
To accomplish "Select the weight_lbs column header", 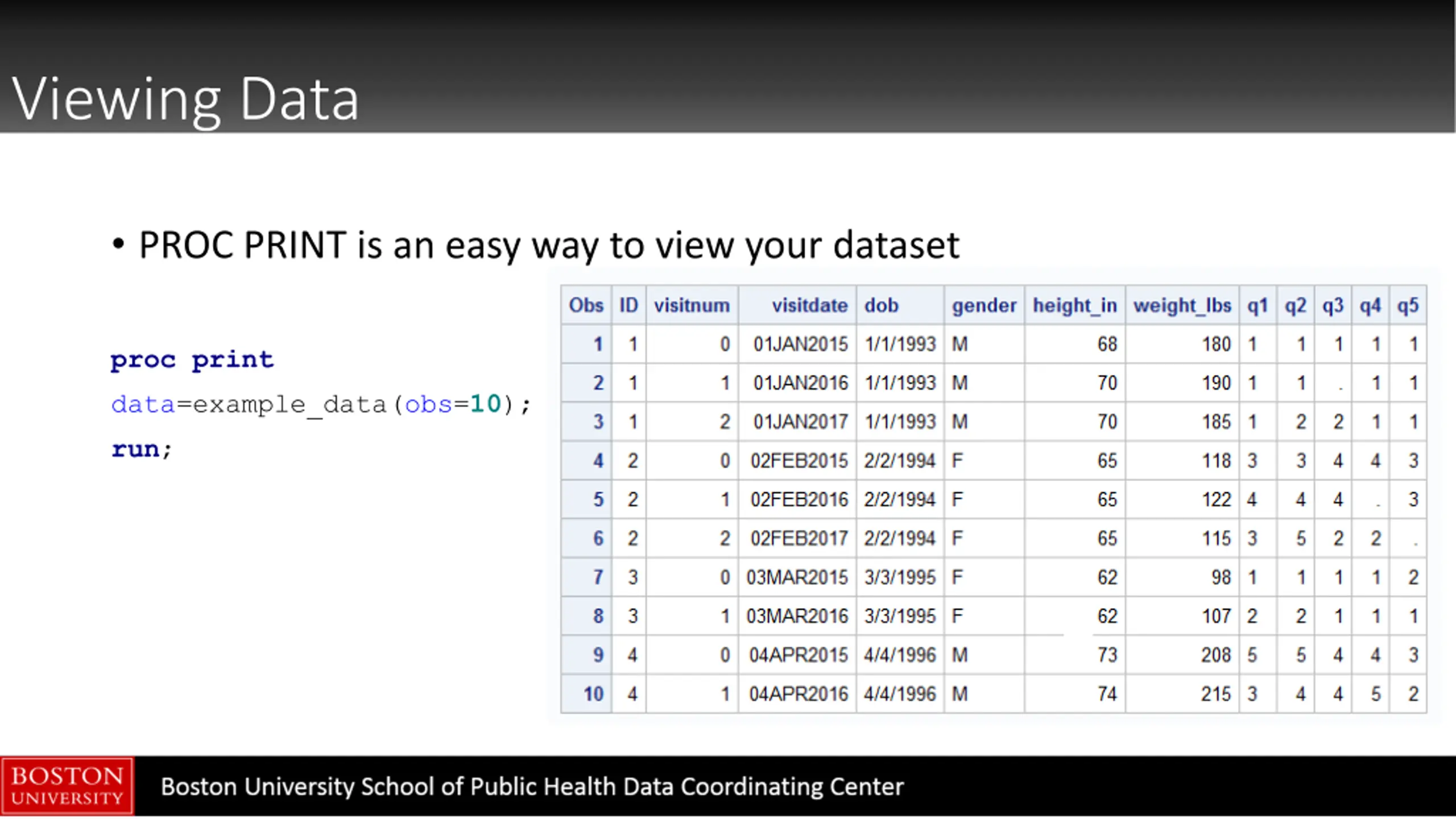I will pyautogui.click(x=1182, y=305).
